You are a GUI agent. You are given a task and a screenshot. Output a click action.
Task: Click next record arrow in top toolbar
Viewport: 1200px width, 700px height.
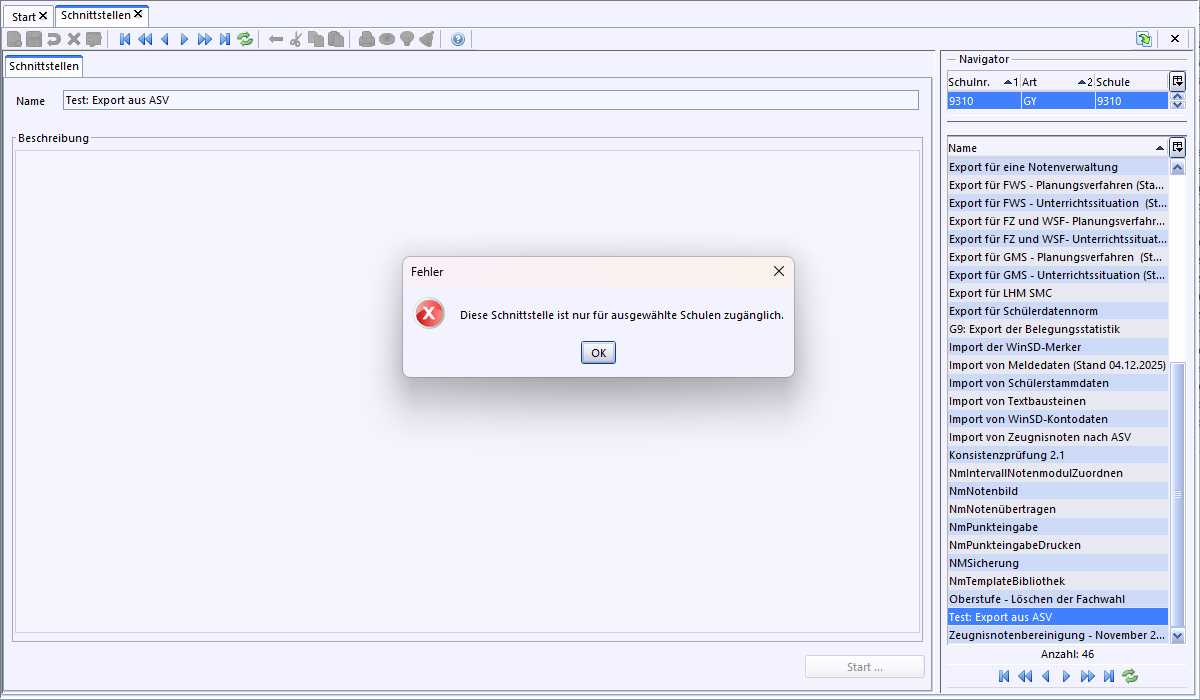click(x=184, y=39)
